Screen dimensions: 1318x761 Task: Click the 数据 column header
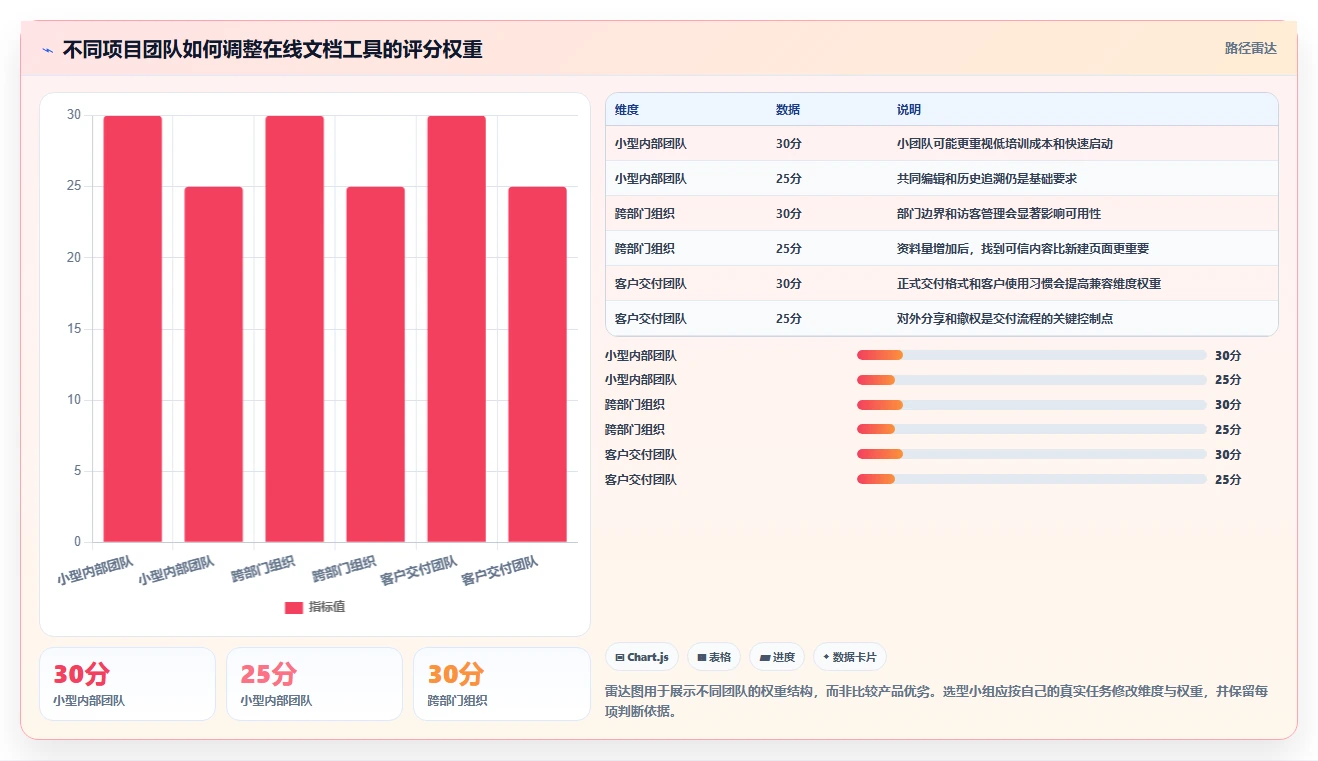coord(788,110)
